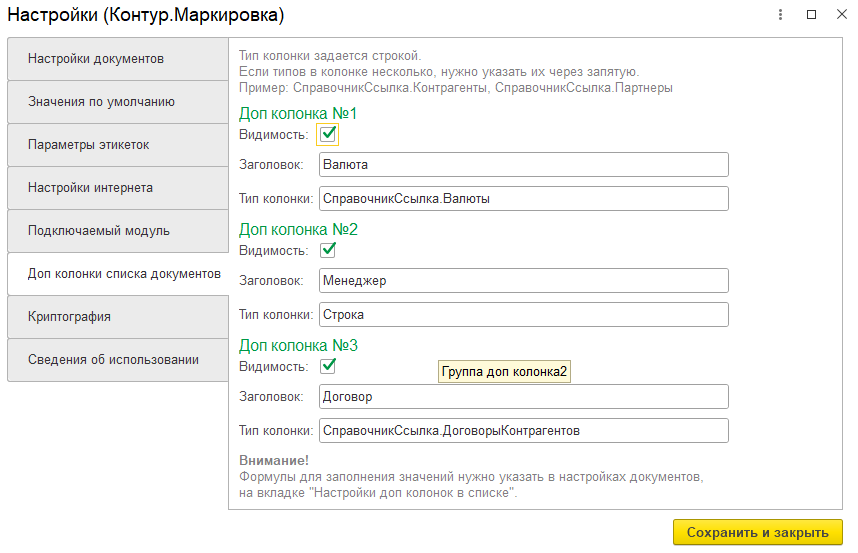Open the Настройки документов tab
Screen dimensions: 858x553
click(118, 59)
